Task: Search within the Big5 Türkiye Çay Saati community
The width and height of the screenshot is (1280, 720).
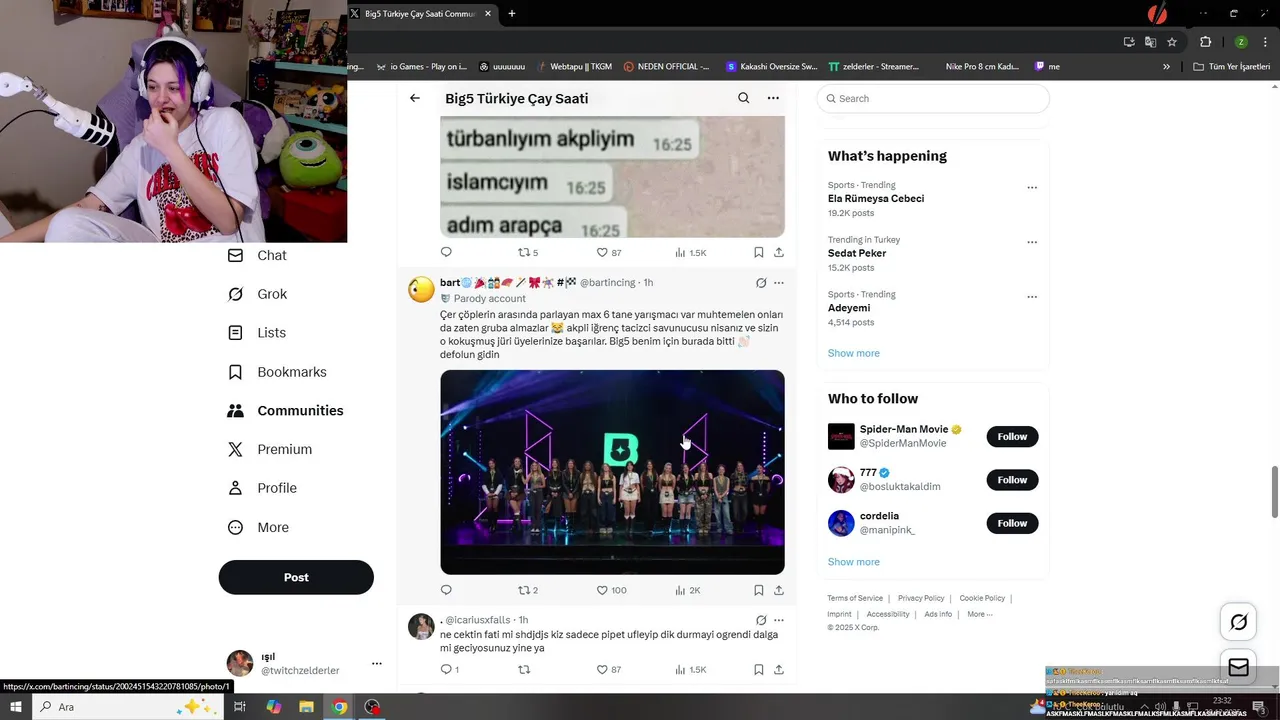Action: [x=743, y=98]
